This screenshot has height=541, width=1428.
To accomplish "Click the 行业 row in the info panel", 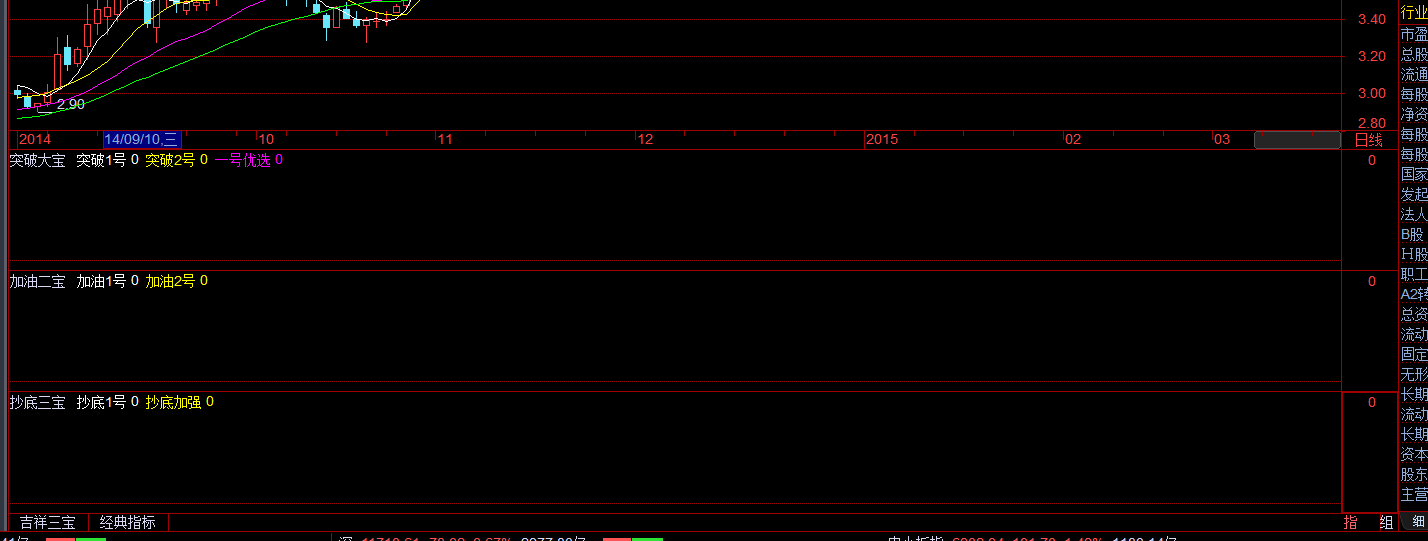I will [x=1414, y=12].
